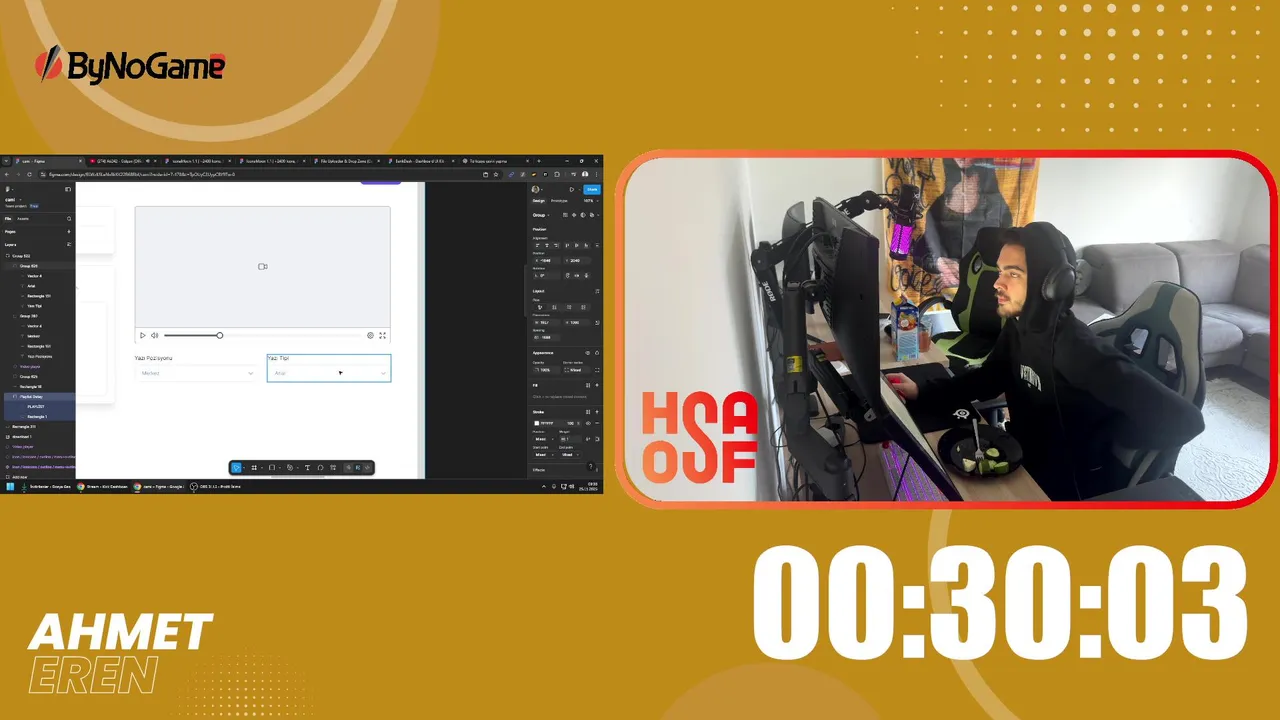Open the Assets tab in left panel
This screenshot has width=1280, height=720.
tap(22, 218)
